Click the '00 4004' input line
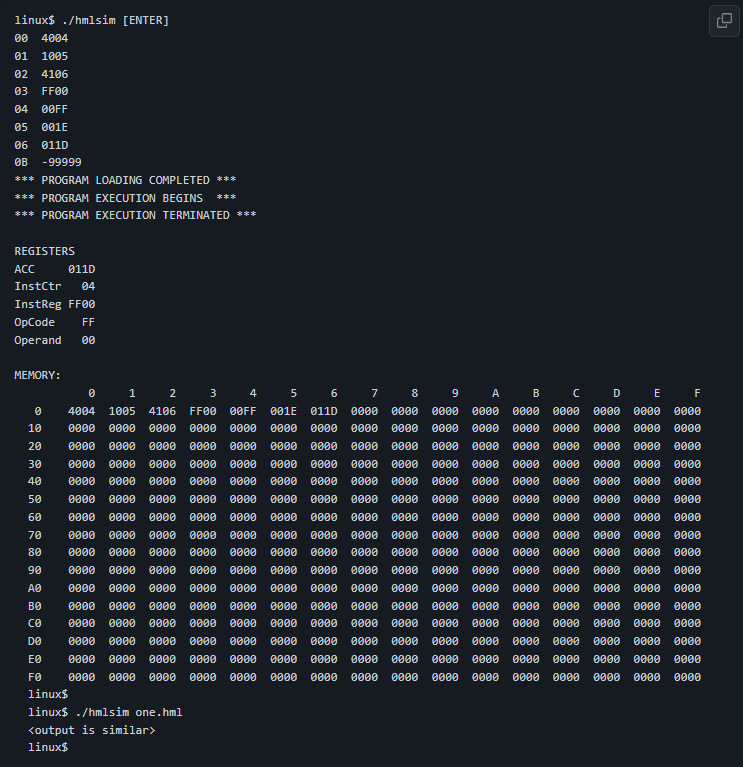743x767 pixels. pyautogui.click(x=41, y=38)
